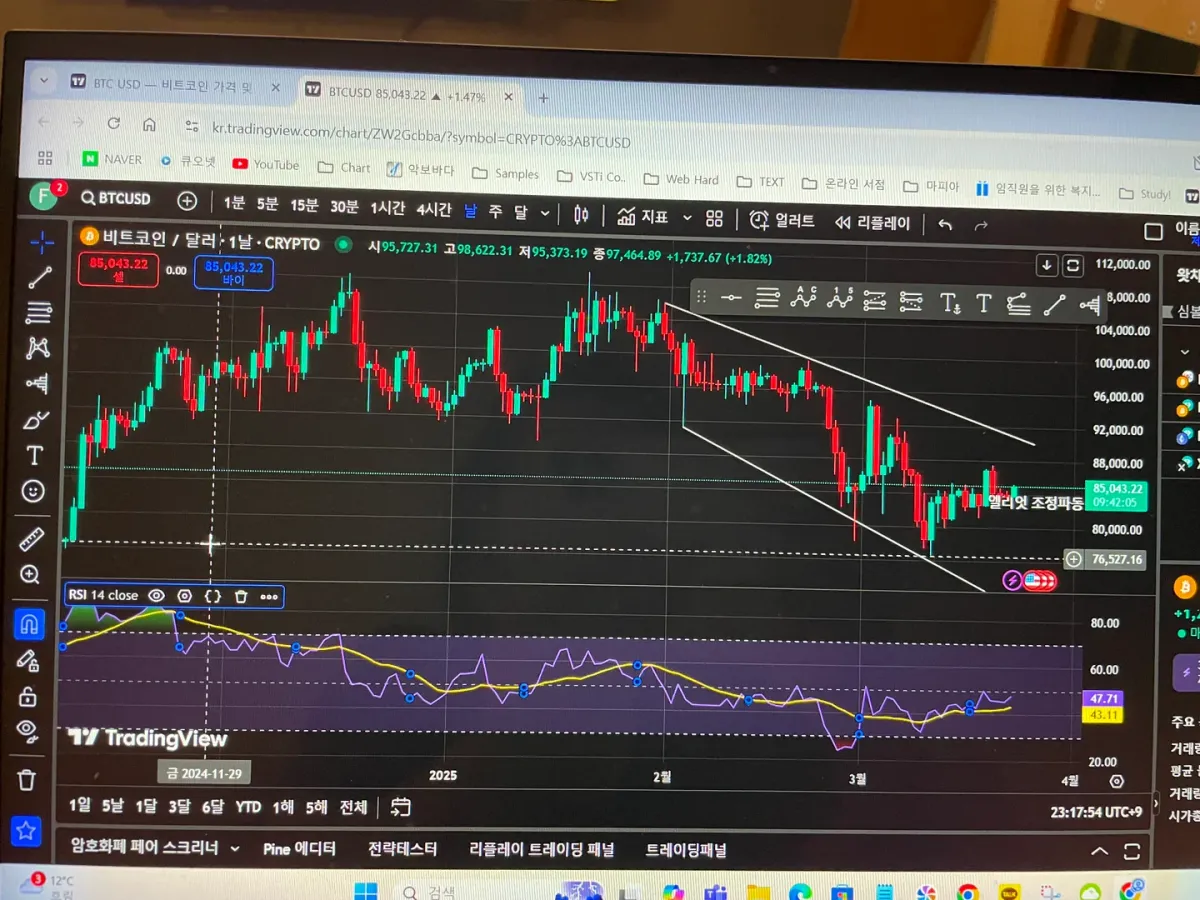The width and height of the screenshot is (1200, 900).
Task: Toggle stay in drawing mode
Action: pyautogui.click(x=28, y=660)
